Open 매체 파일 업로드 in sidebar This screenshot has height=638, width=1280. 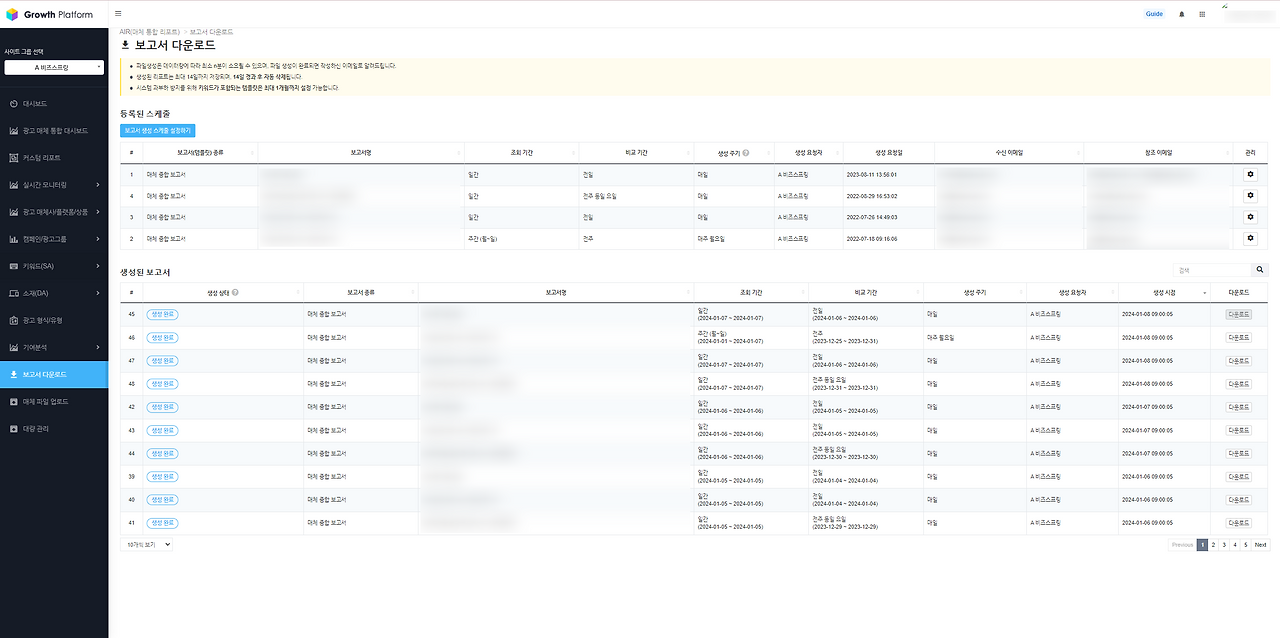coord(54,401)
